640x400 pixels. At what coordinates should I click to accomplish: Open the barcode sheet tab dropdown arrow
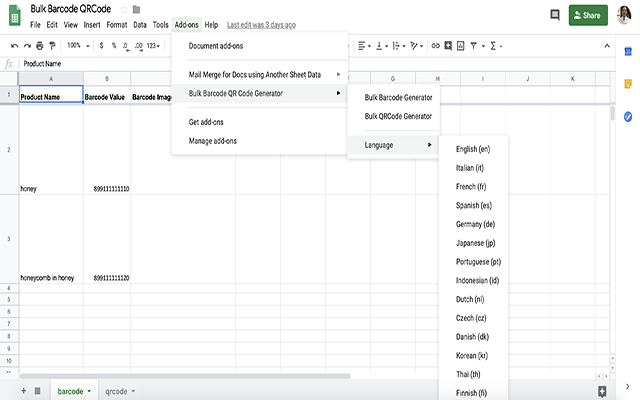(89, 391)
